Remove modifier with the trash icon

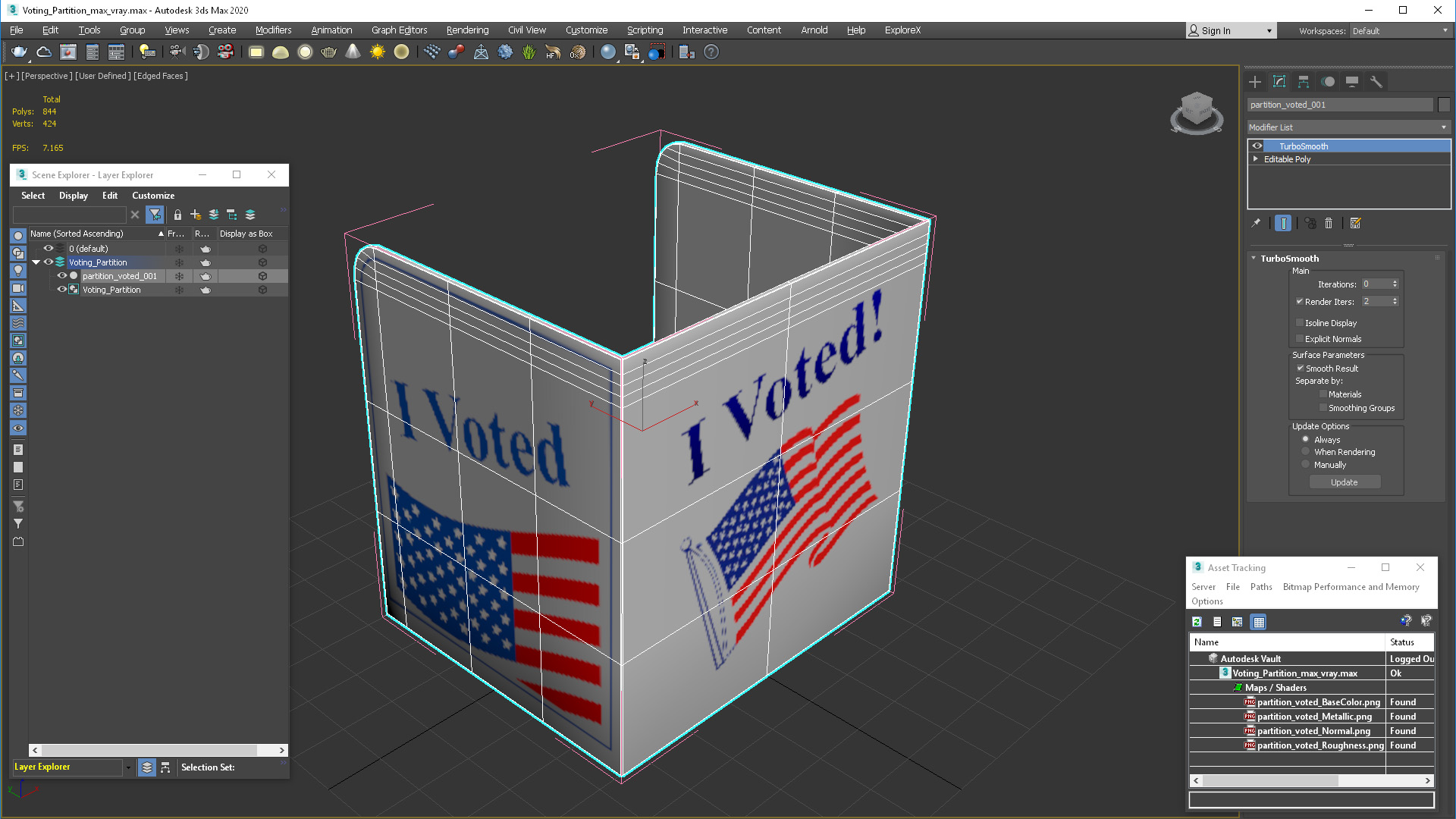point(1329,223)
